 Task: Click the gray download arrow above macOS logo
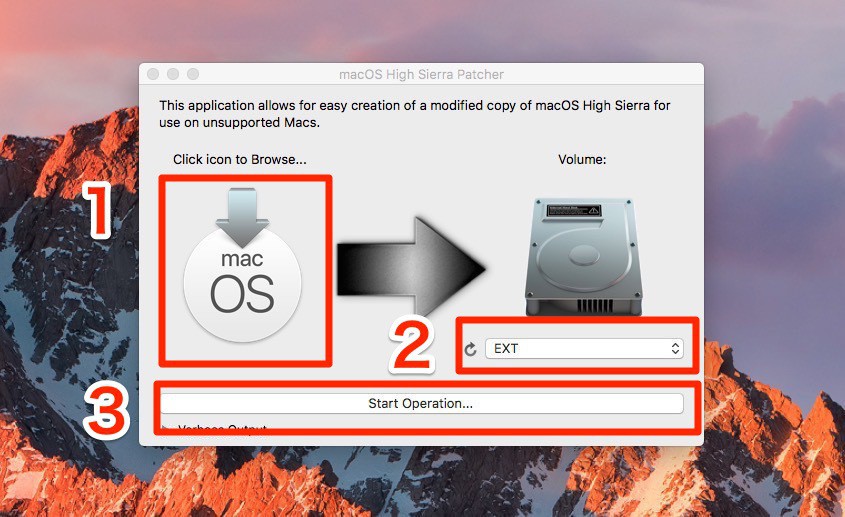(x=243, y=217)
